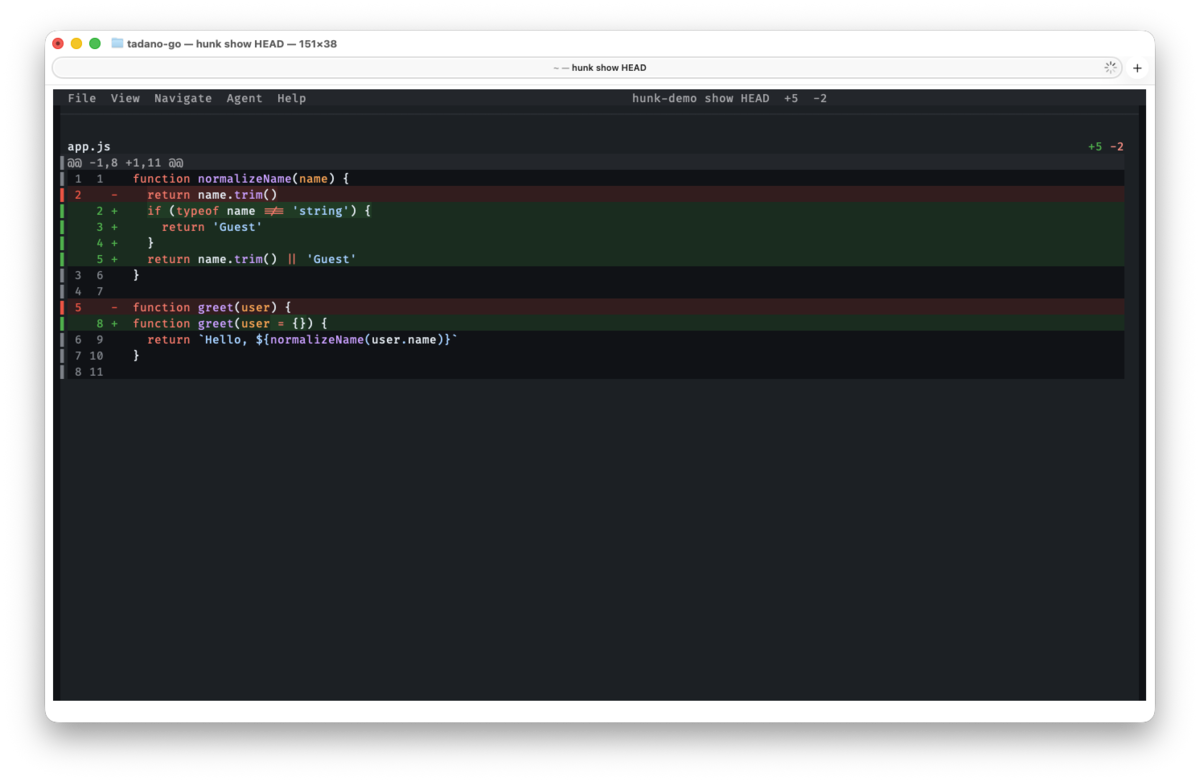Click the 'hunk-demo show HEAD' title text
This screenshot has width=1200, height=782.
(700, 98)
